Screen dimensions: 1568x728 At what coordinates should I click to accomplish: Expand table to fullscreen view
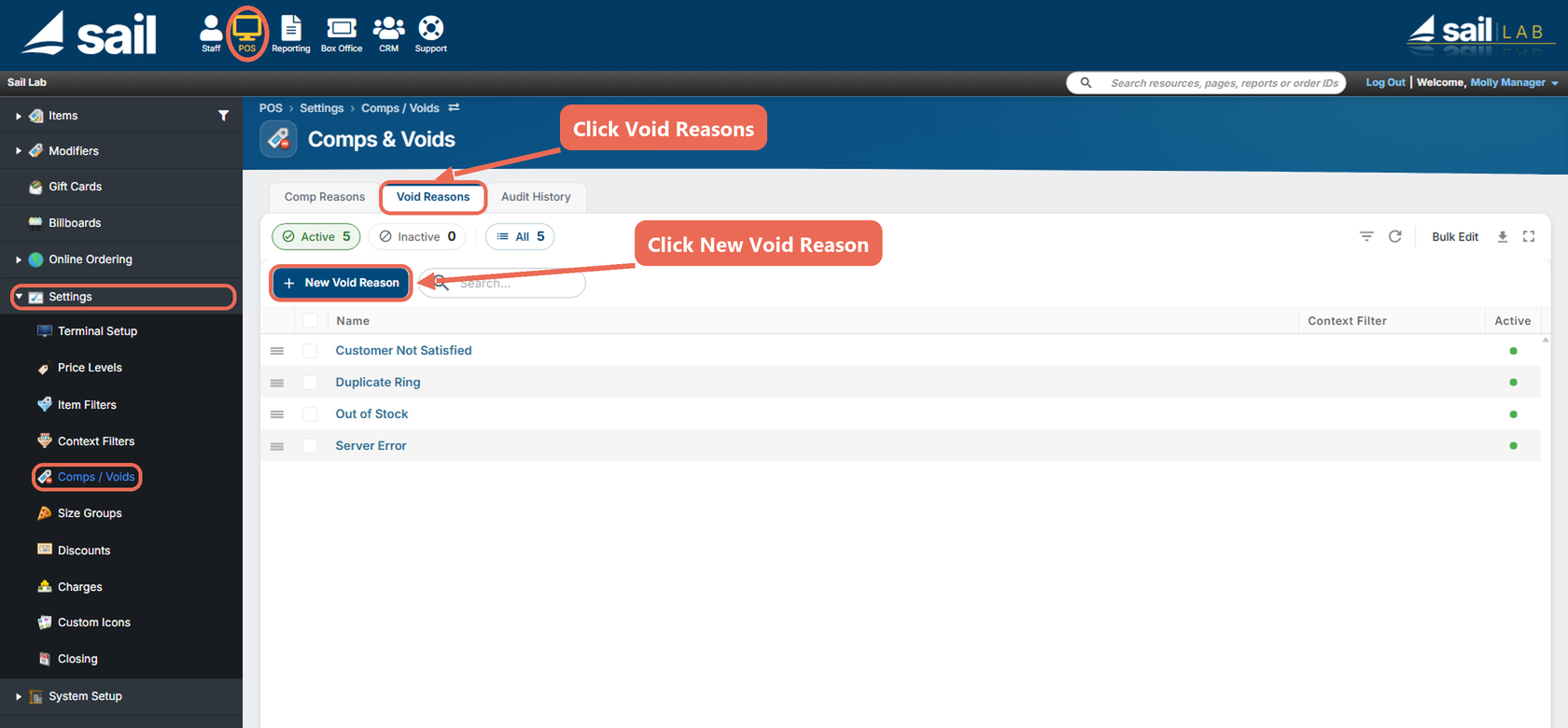(x=1529, y=237)
